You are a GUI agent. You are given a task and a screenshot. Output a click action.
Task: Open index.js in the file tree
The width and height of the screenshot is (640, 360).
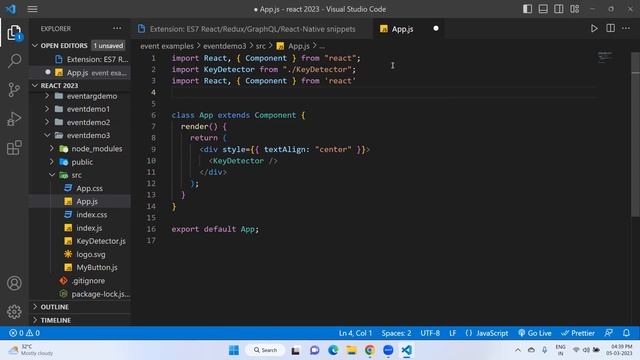pyautogui.click(x=80, y=228)
